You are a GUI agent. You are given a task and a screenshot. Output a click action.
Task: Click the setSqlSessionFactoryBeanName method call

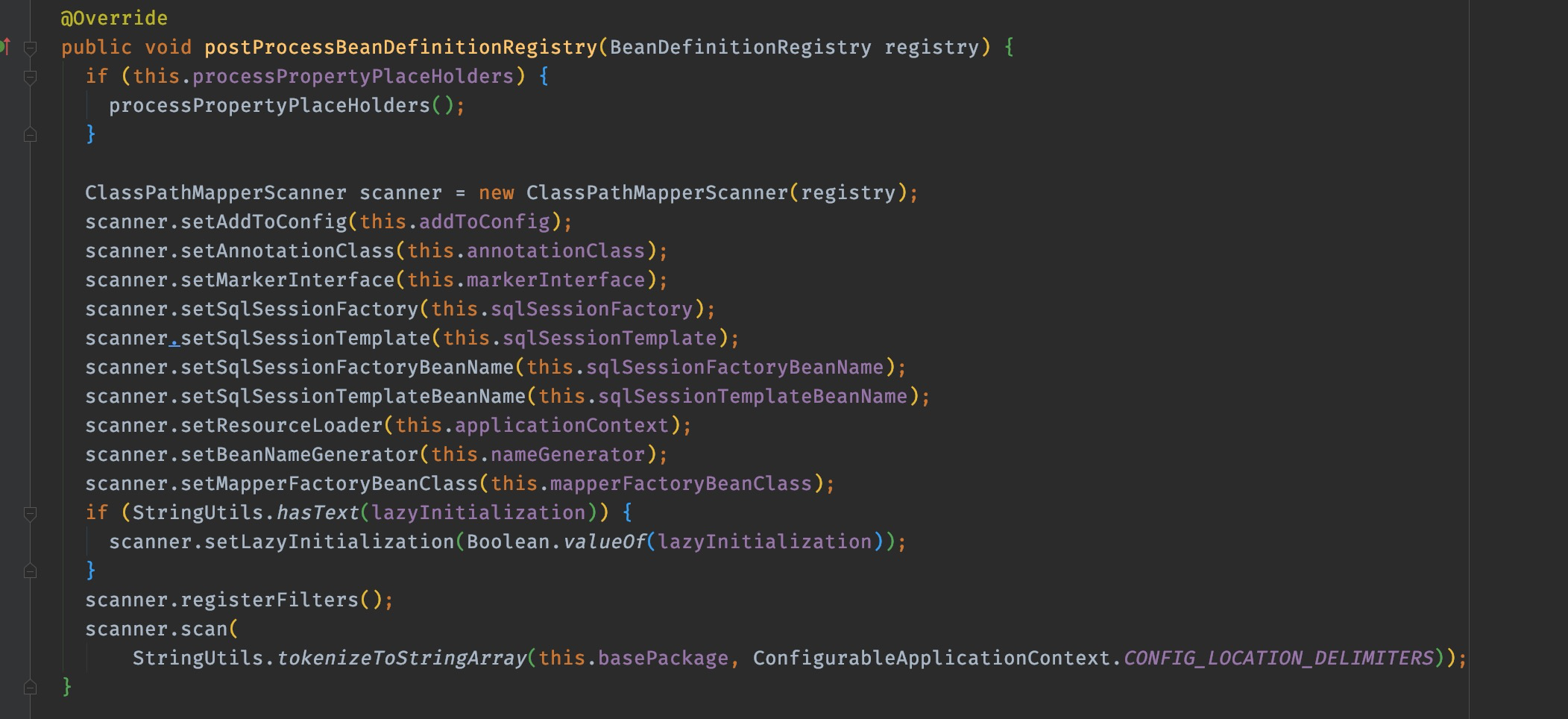coord(347,367)
